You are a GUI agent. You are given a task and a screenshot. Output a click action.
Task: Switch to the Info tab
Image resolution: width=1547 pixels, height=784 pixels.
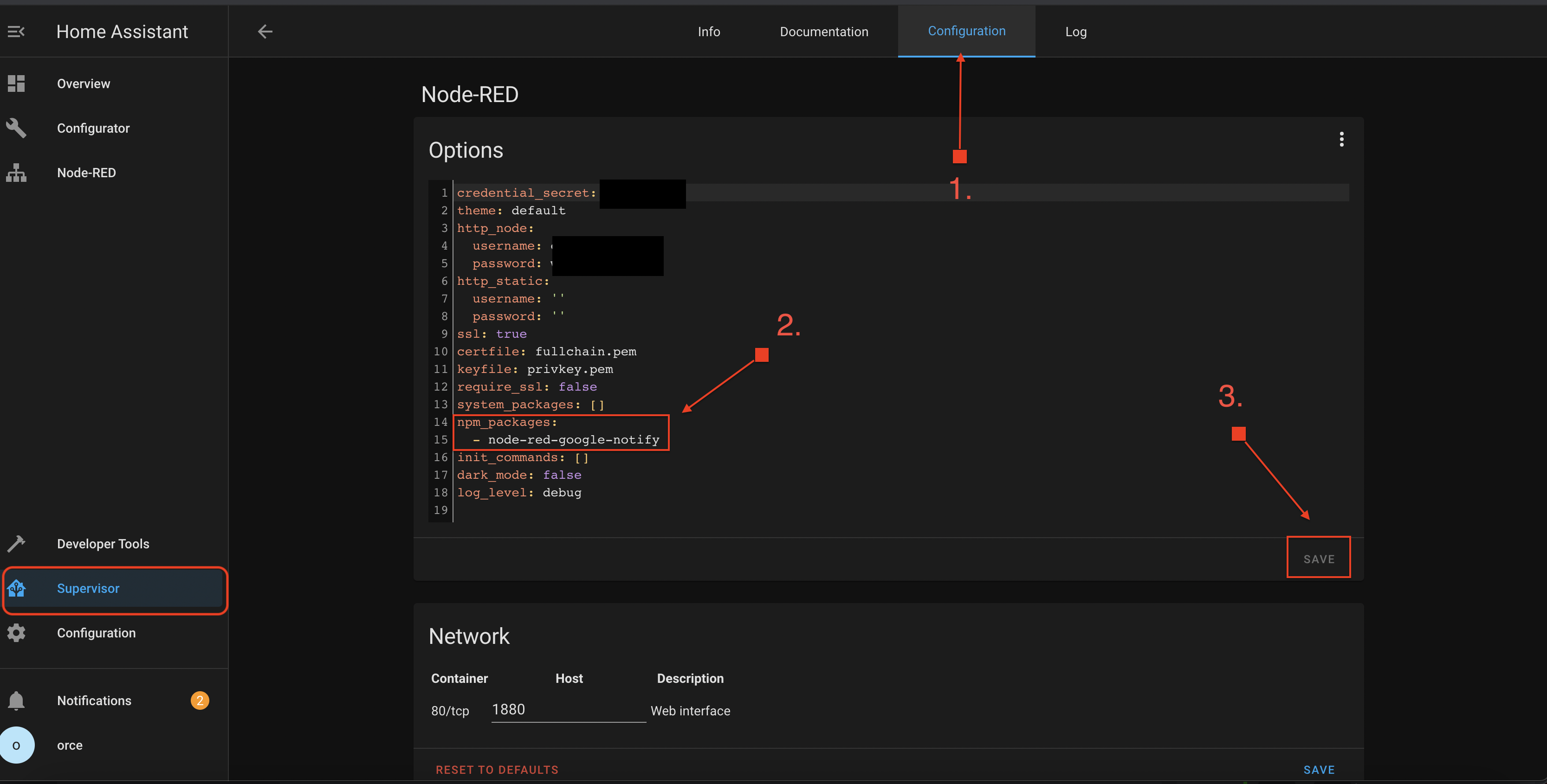(x=709, y=32)
